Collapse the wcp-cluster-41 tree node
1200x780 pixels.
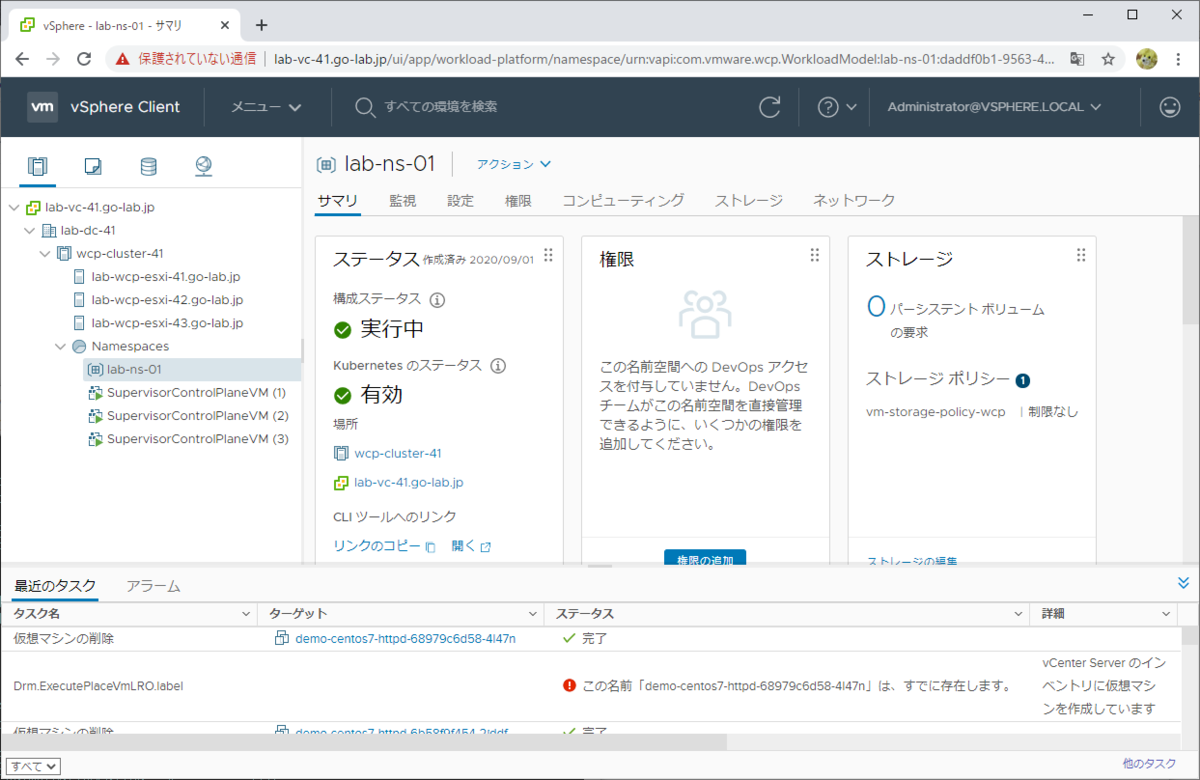pyautogui.click(x=44, y=253)
